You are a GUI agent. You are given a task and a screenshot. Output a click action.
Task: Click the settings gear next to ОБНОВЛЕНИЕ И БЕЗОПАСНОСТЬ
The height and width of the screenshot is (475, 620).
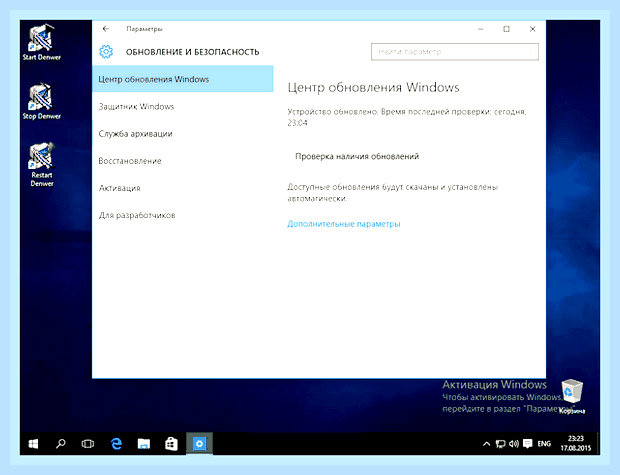point(106,52)
